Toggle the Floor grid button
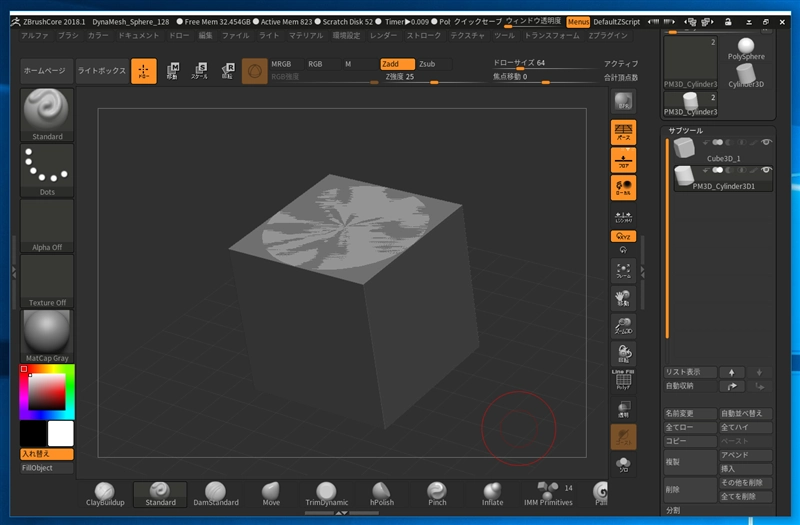 623,160
